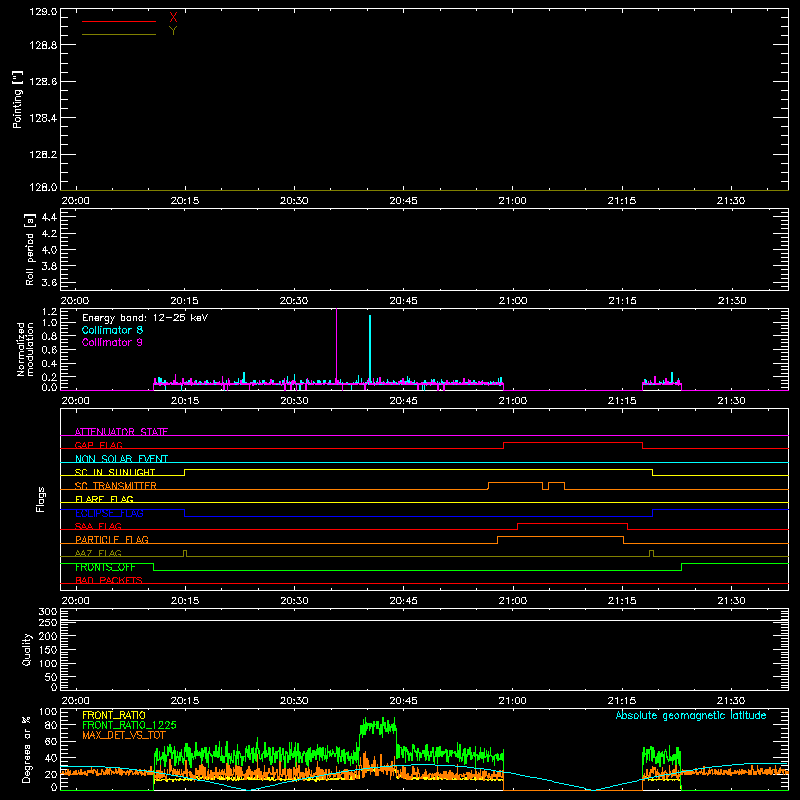This screenshot has height=800, width=800.
Task: Click the red X legend line
Action: pos(119,21)
